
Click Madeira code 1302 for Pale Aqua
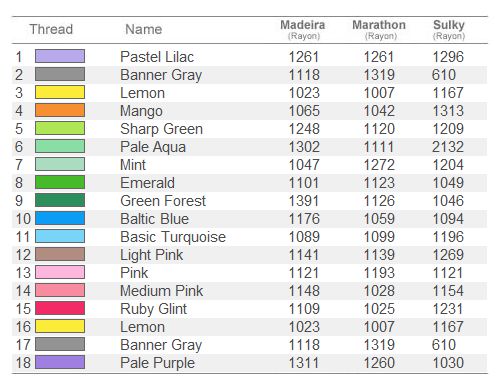(304, 147)
